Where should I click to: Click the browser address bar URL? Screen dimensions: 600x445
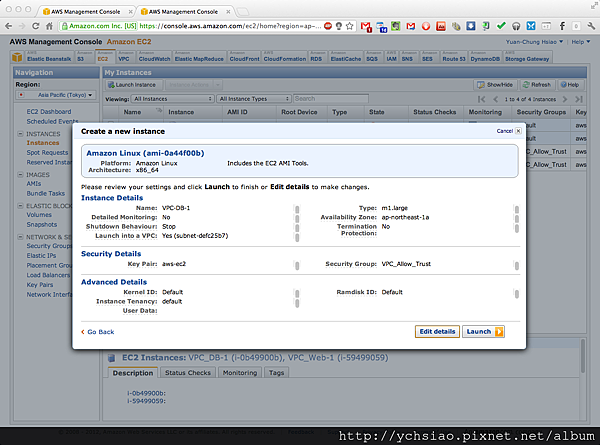point(230,26)
